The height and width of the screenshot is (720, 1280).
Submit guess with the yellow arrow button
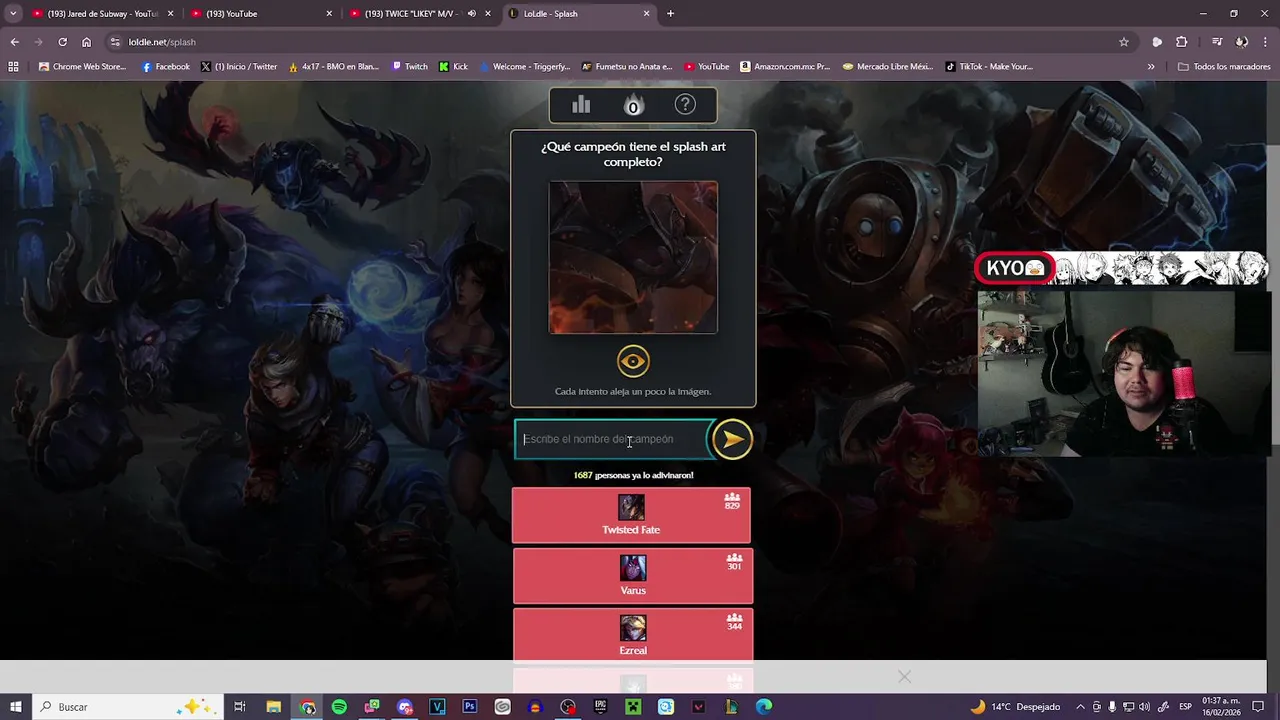(x=732, y=439)
